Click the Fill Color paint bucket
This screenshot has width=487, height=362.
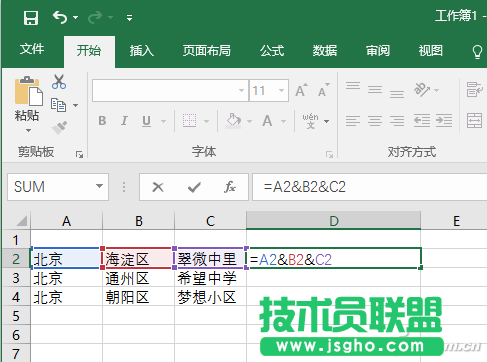pos(233,121)
